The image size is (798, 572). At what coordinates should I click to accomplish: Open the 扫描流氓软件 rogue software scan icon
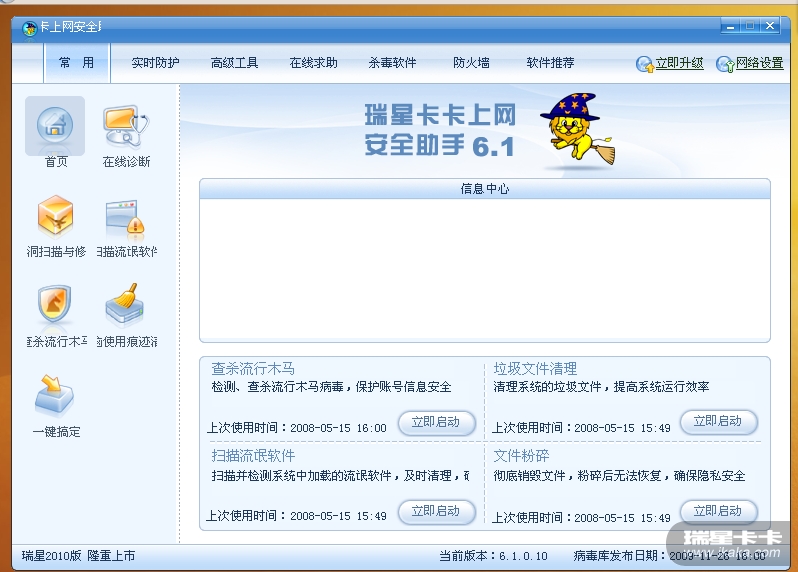[x=126, y=218]
